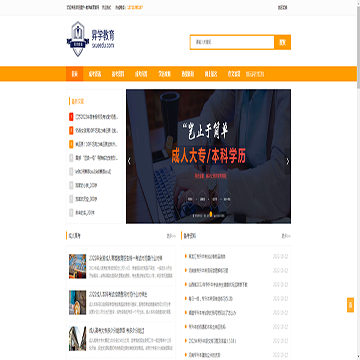Click the orange search button
Image resolution: width=360 pixels, height=360 pixels.
[282, 42]
